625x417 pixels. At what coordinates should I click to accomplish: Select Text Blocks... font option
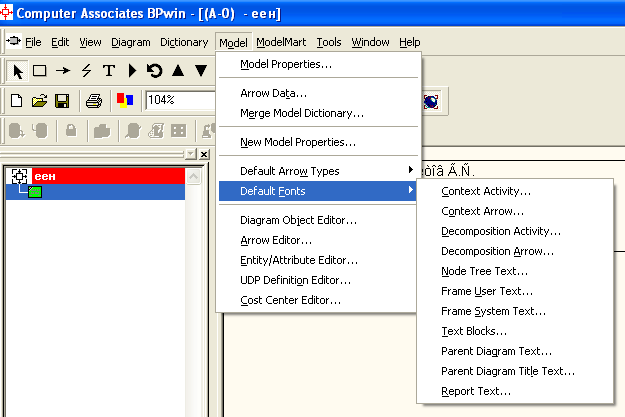click(x=515, y=331)
